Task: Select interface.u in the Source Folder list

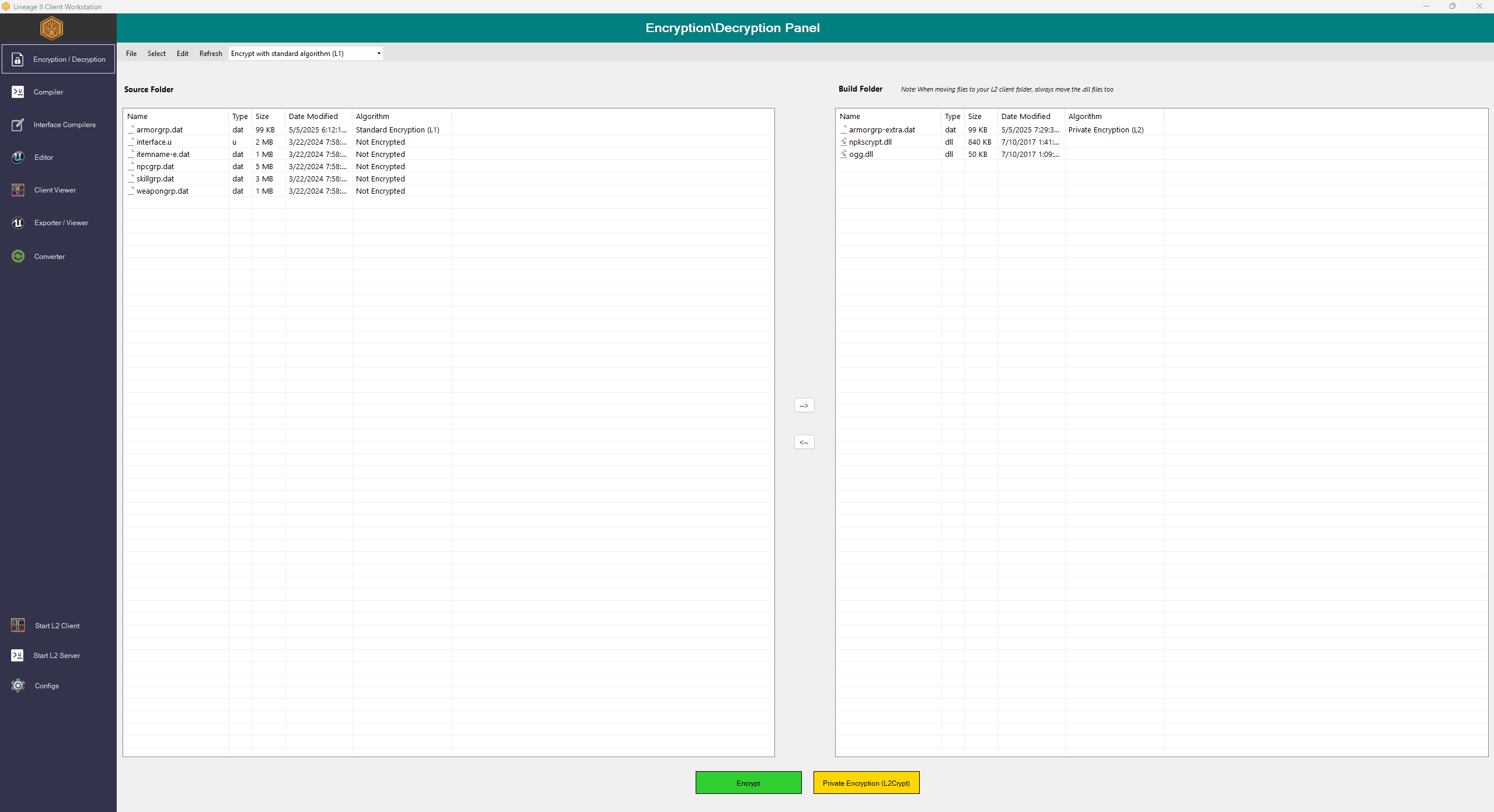Action: (x=154, y=142)
